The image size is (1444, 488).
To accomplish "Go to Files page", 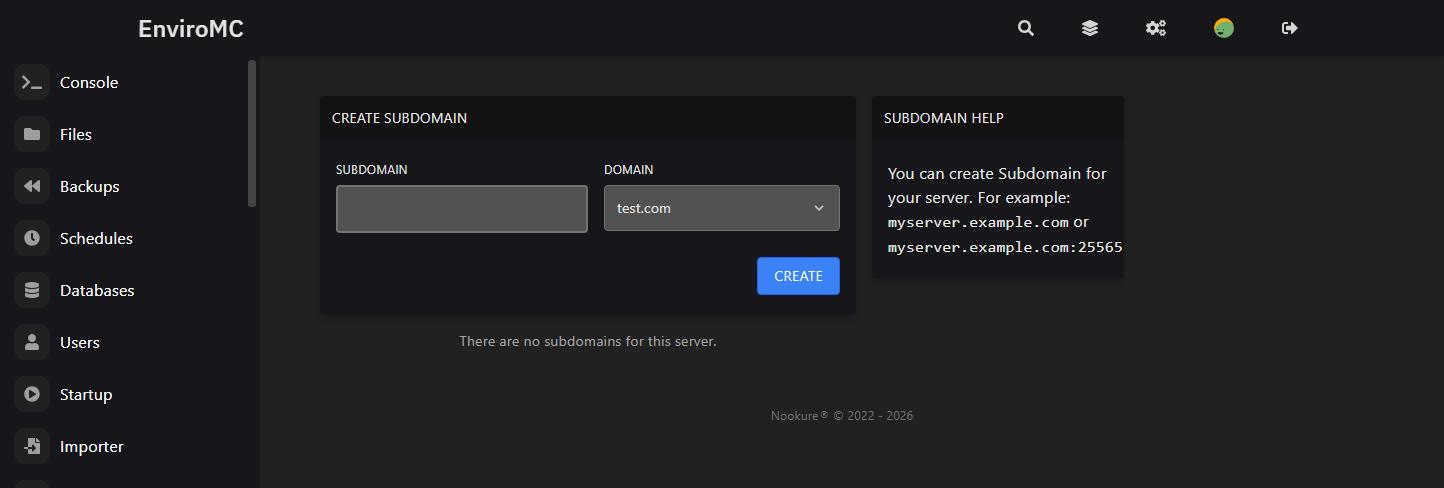I will point(76,134).
